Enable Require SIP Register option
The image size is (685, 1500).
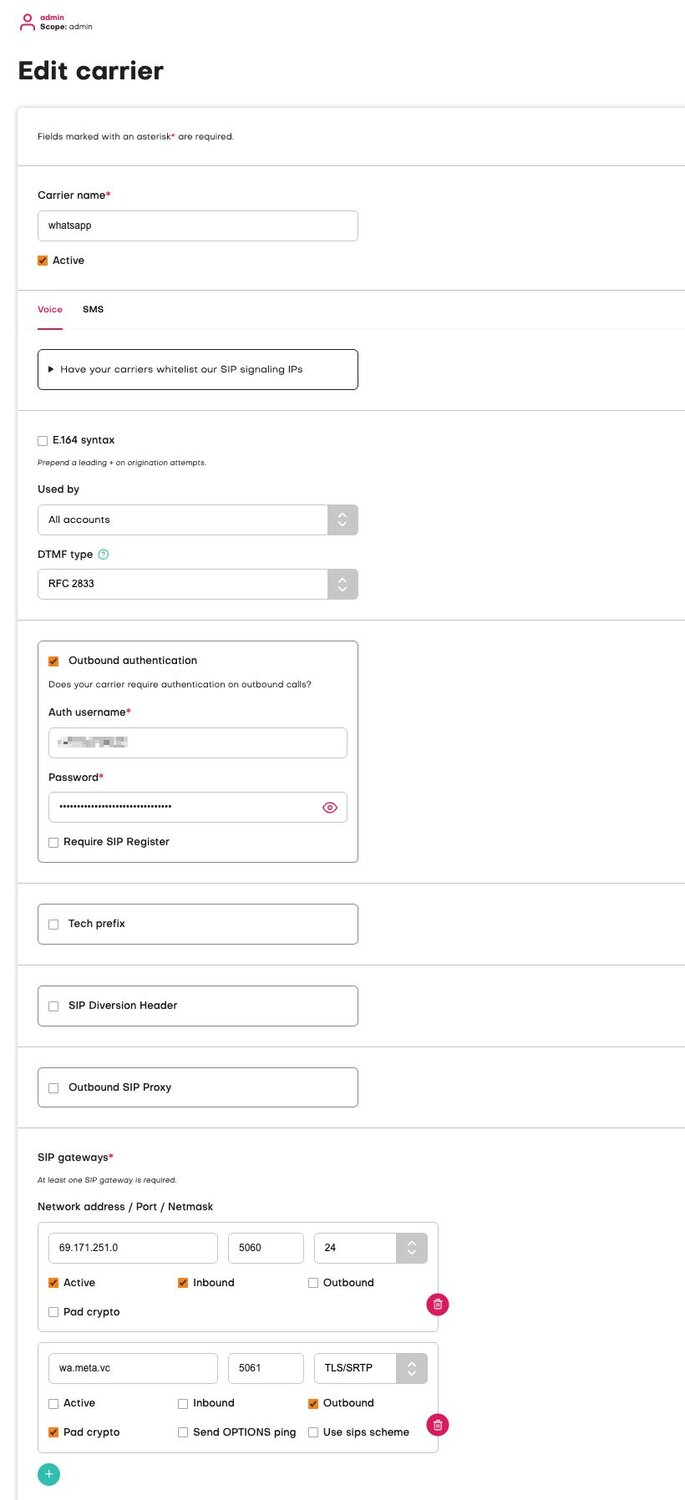point(54,843)
